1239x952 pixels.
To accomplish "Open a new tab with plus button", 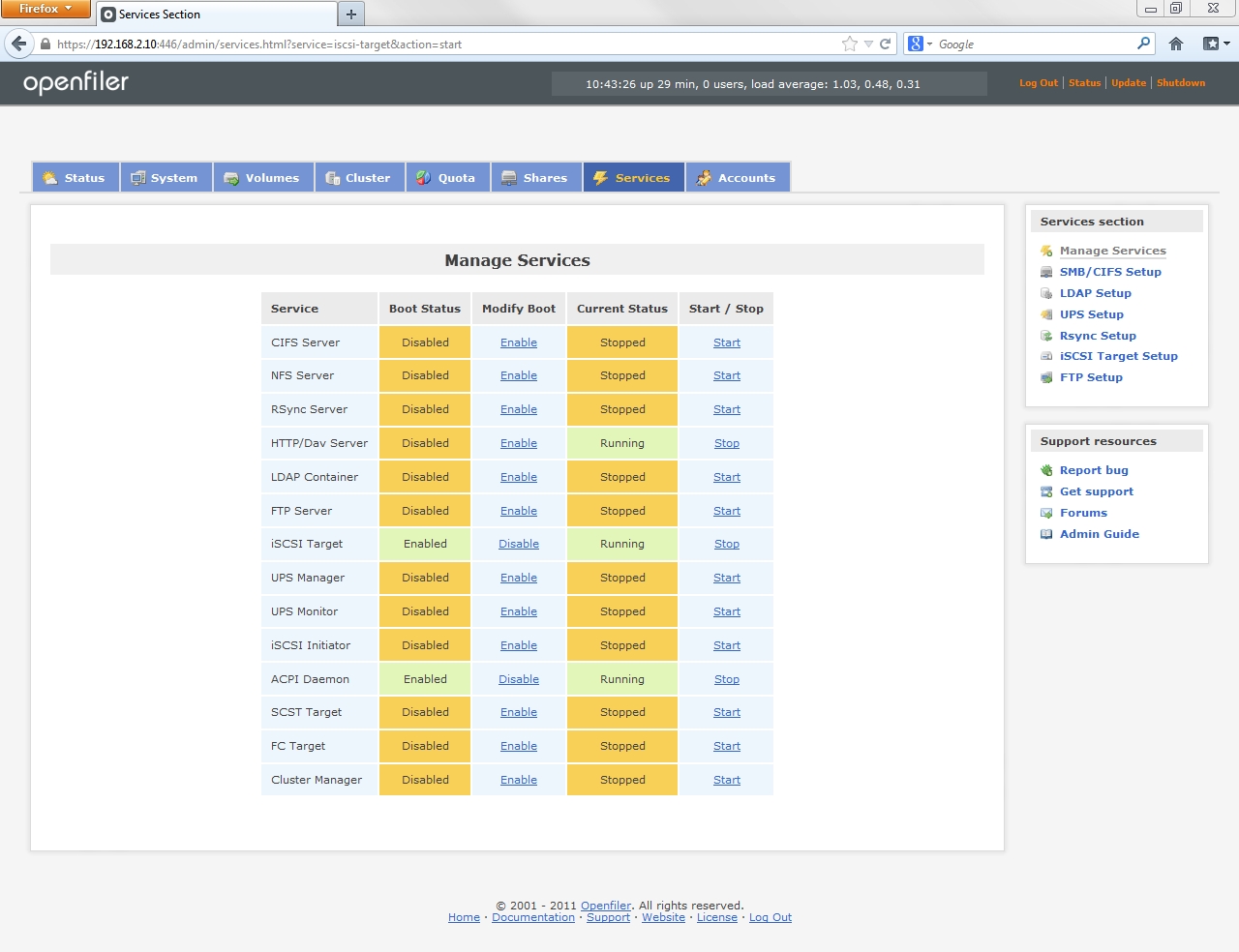I will tap(351, 15).
